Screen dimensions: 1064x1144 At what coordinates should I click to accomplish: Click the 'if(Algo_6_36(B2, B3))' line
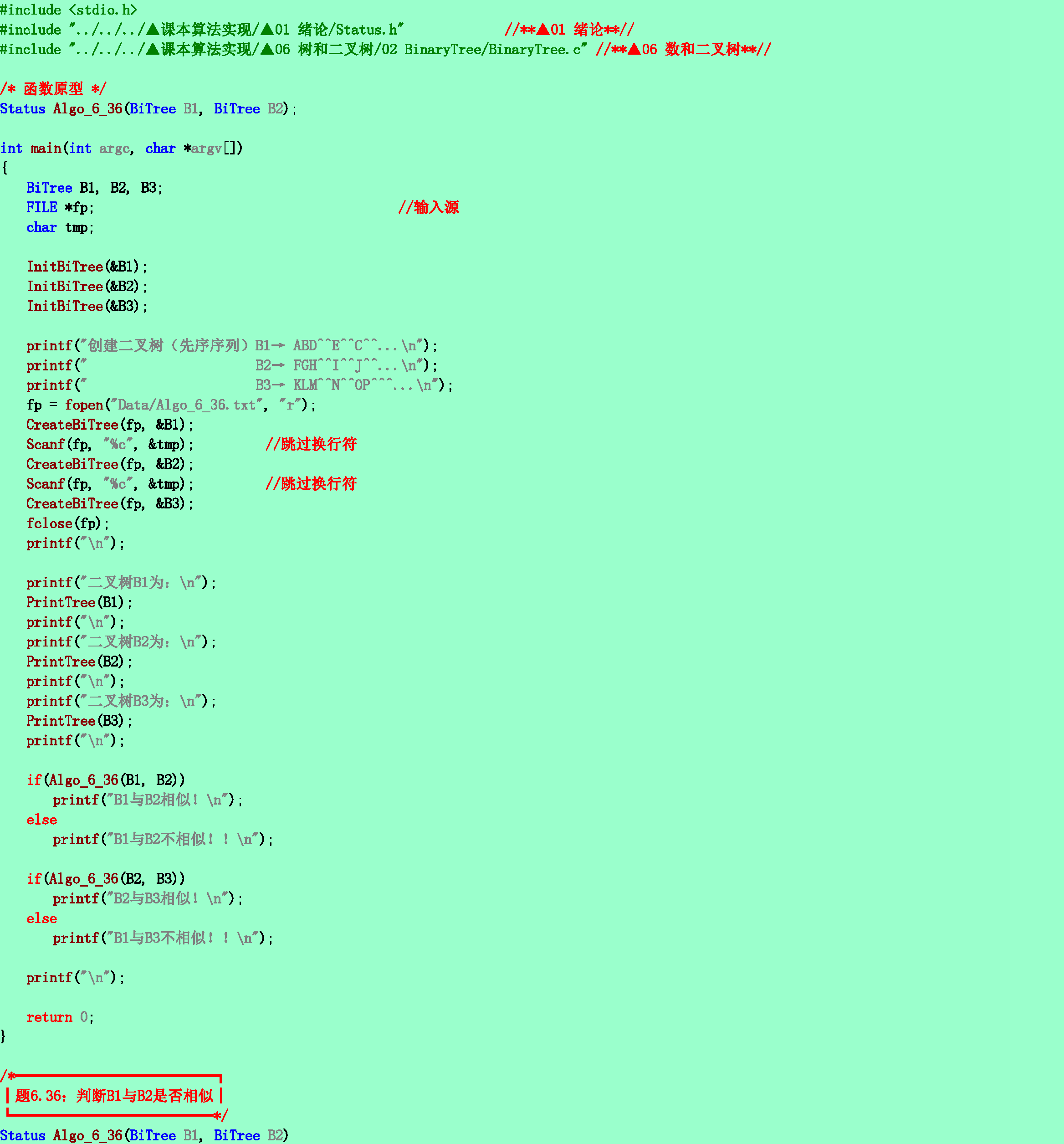pyautogui.click(x=106, y=879)
